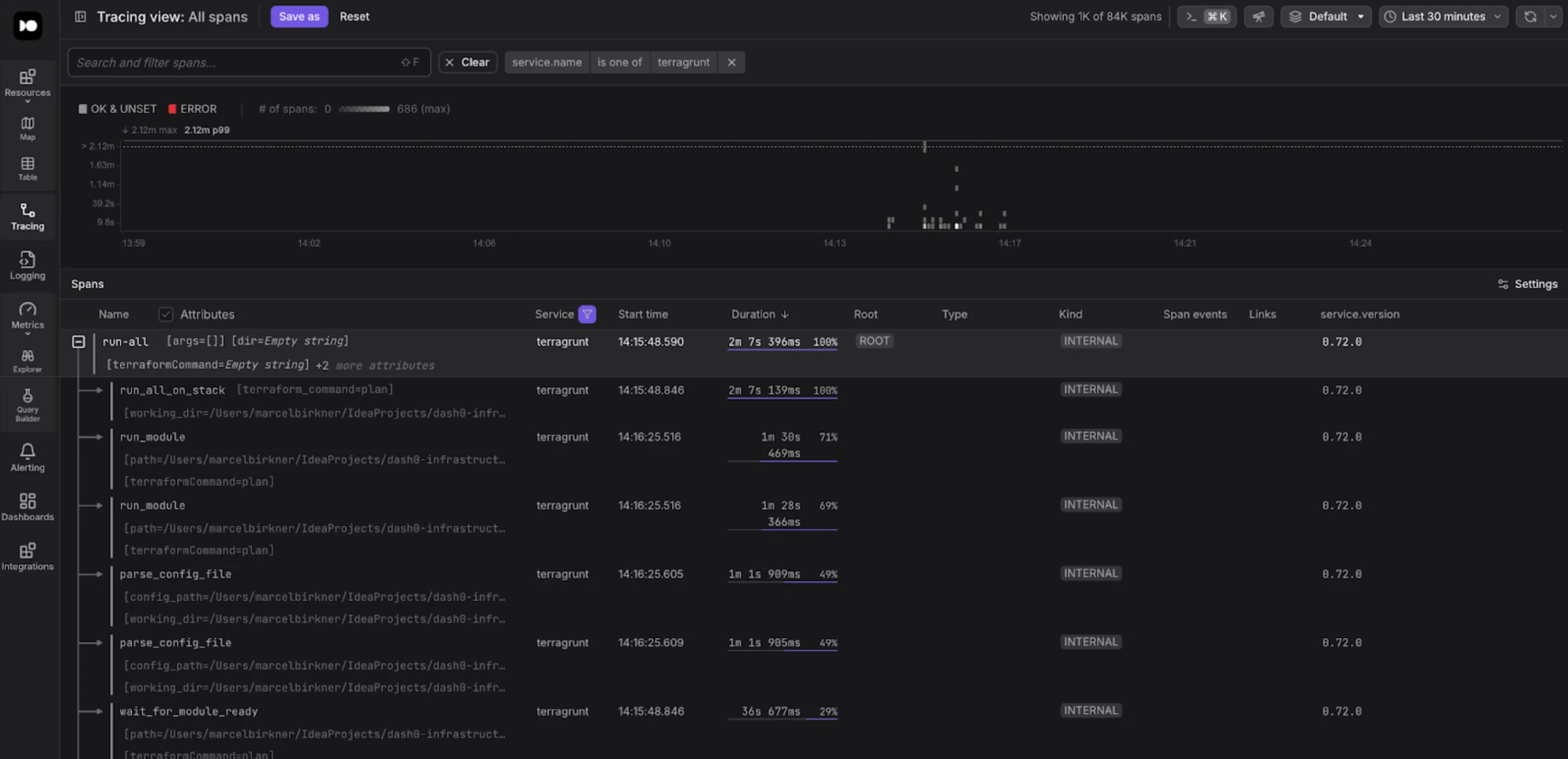Open the Default dataset dropdown

[1326, 16]
